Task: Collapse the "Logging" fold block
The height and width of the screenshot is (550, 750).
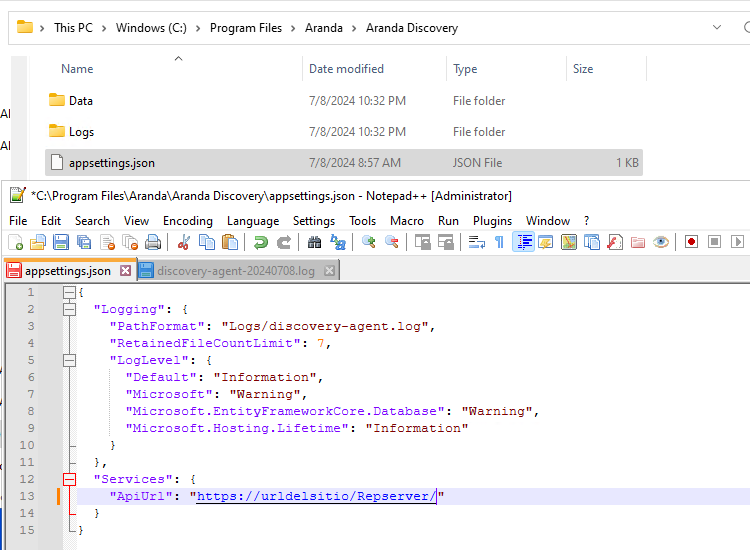Action: [70, 309]
